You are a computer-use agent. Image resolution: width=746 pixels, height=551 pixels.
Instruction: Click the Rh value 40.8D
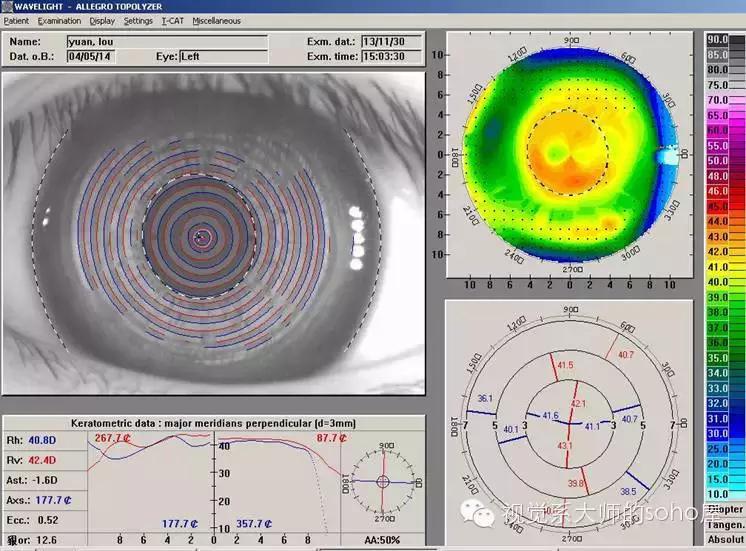tap(42, 440)
